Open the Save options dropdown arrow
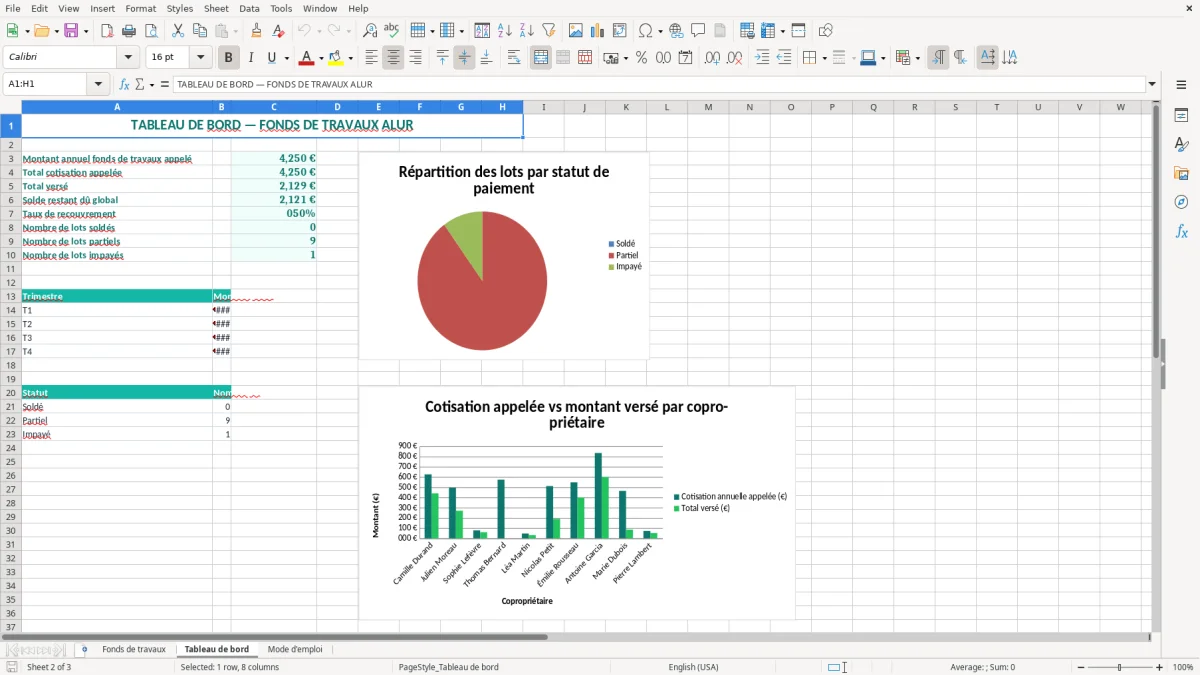The image size is (1200, 675). pos(86,31)
